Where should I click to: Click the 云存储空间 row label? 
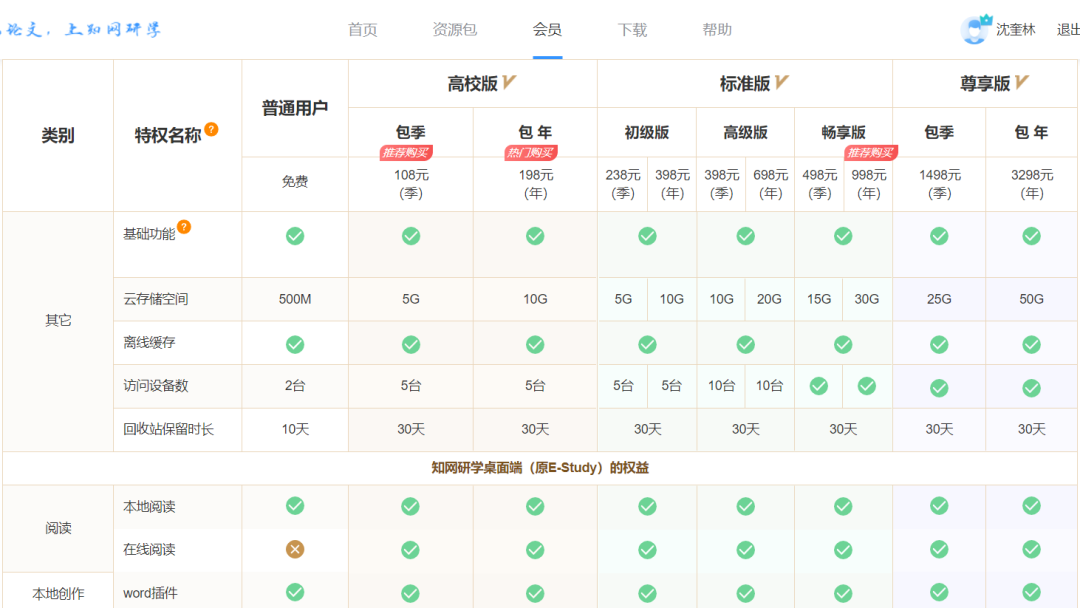tap(156, 300)
